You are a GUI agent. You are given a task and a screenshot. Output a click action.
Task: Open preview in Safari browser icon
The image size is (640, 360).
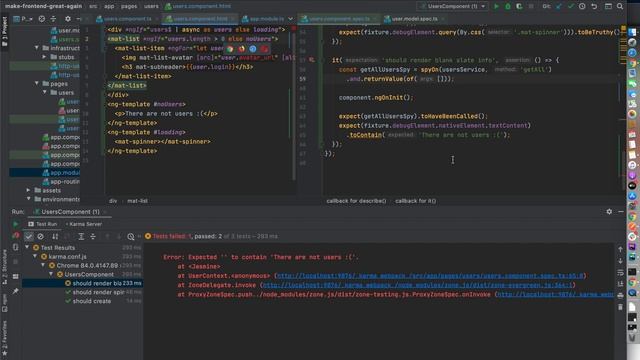coord(253,49)
